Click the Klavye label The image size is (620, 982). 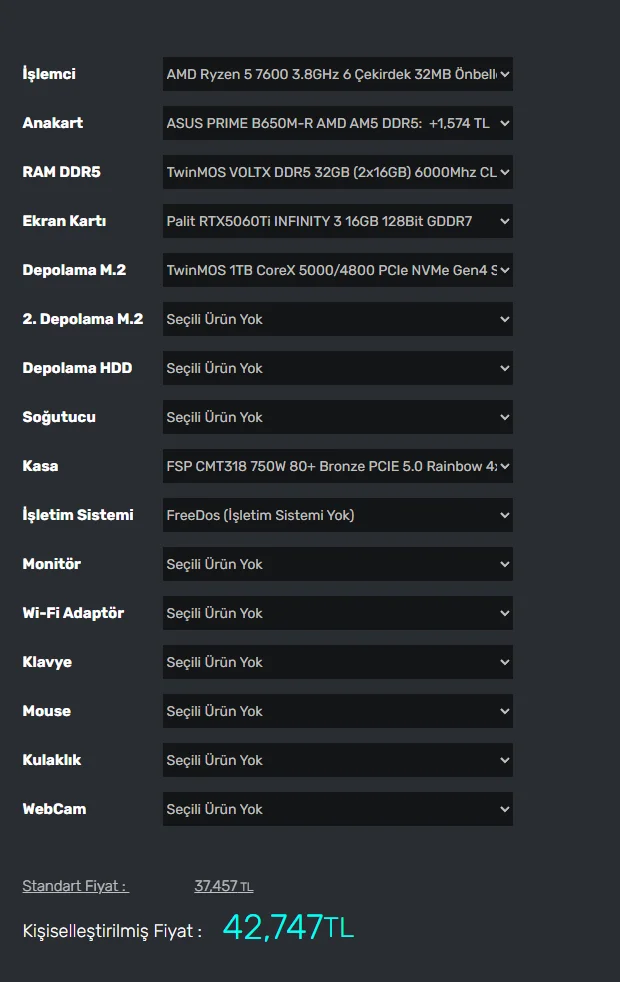(x=47, y=662)
